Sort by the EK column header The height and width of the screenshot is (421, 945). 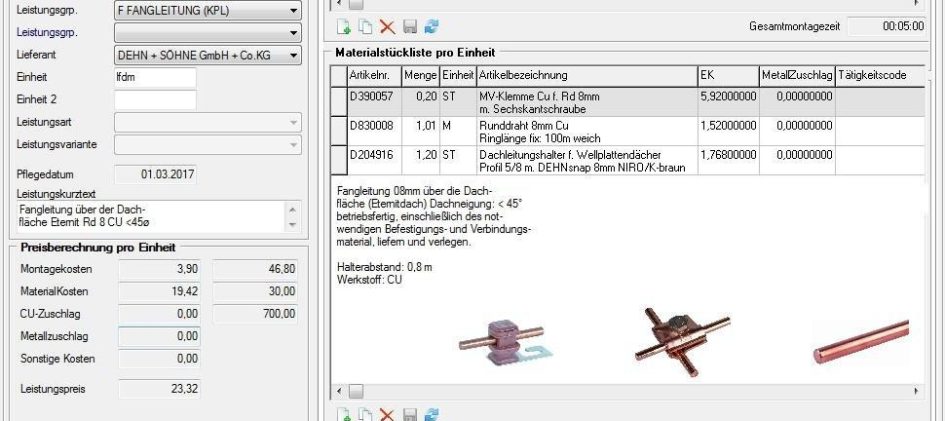(727, 76)
